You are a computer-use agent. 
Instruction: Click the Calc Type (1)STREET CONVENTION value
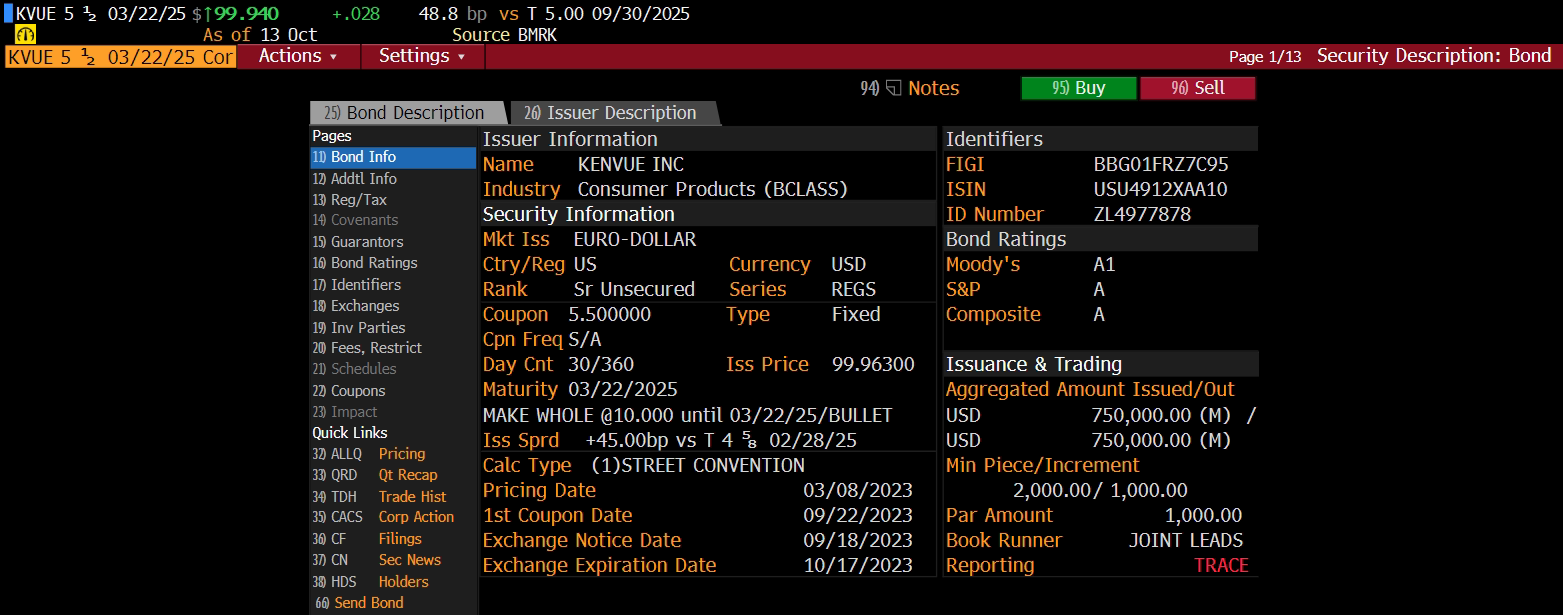(698, 465)
